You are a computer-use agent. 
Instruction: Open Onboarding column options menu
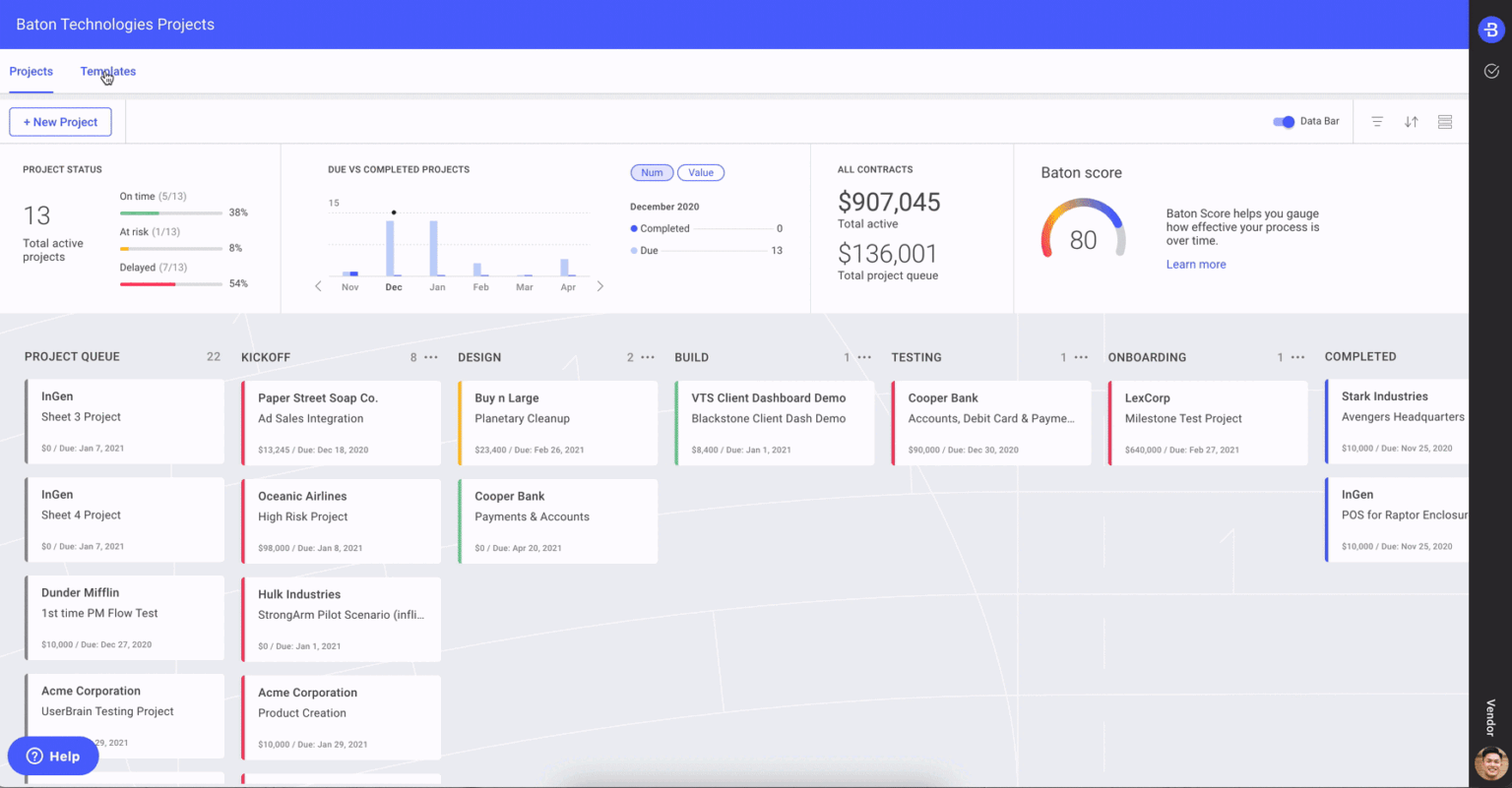click(1297, 357)
